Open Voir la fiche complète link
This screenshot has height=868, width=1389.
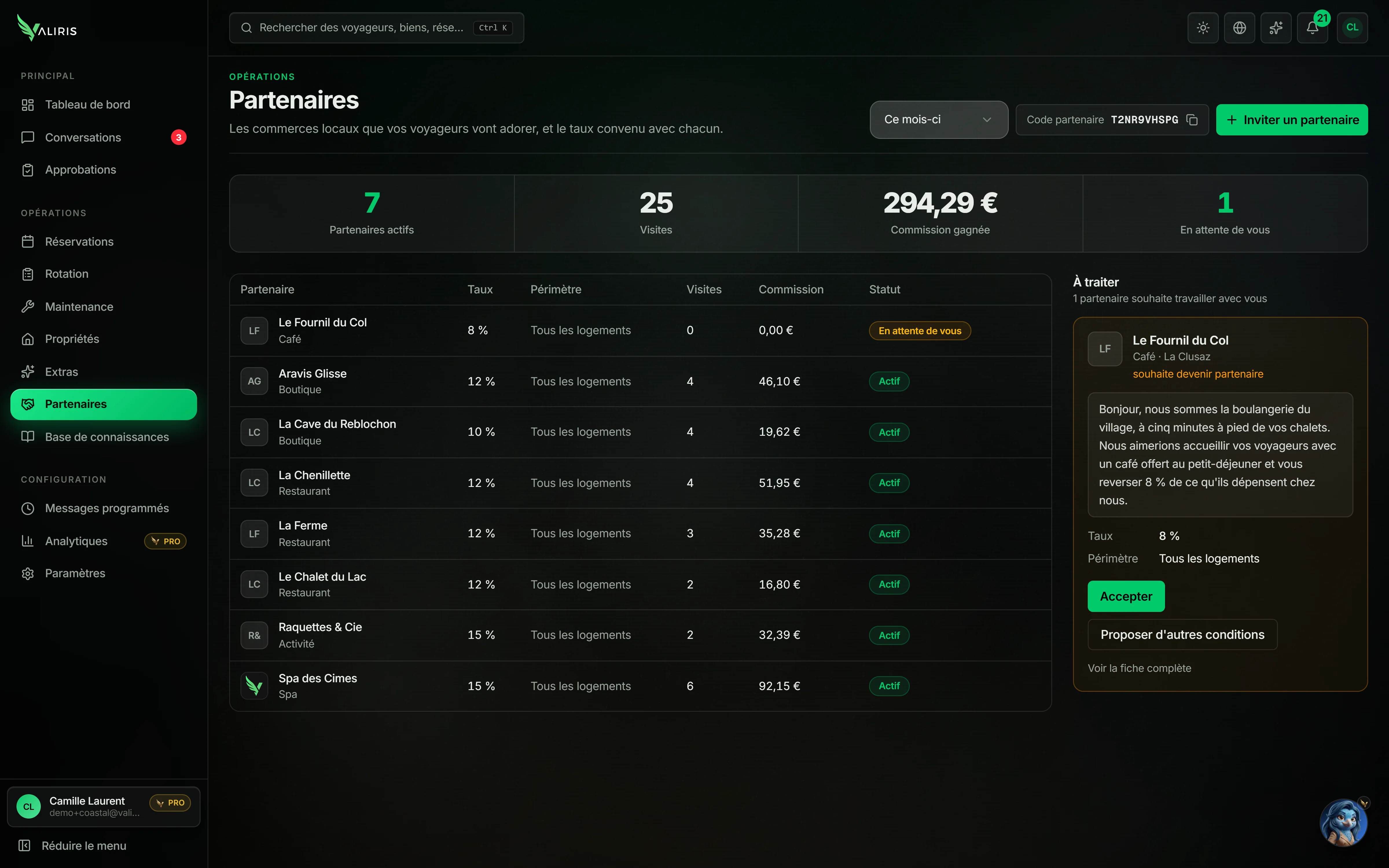click(1139, 668)
